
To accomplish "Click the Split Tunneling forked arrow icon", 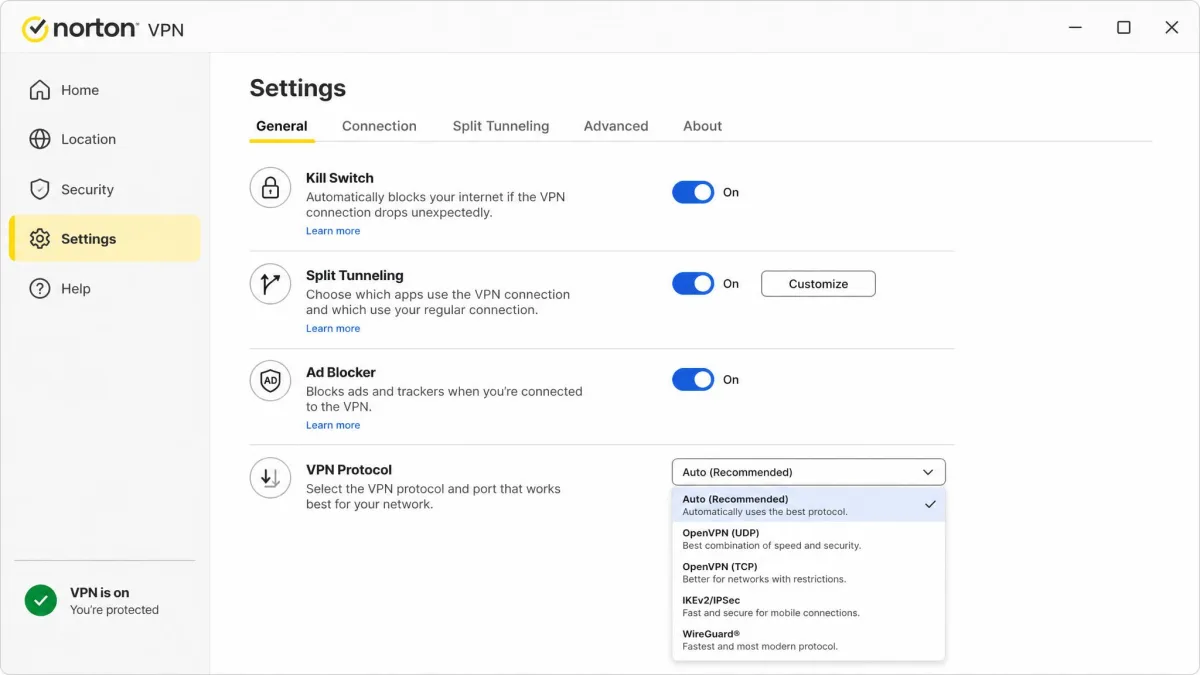I will point(270,284).
